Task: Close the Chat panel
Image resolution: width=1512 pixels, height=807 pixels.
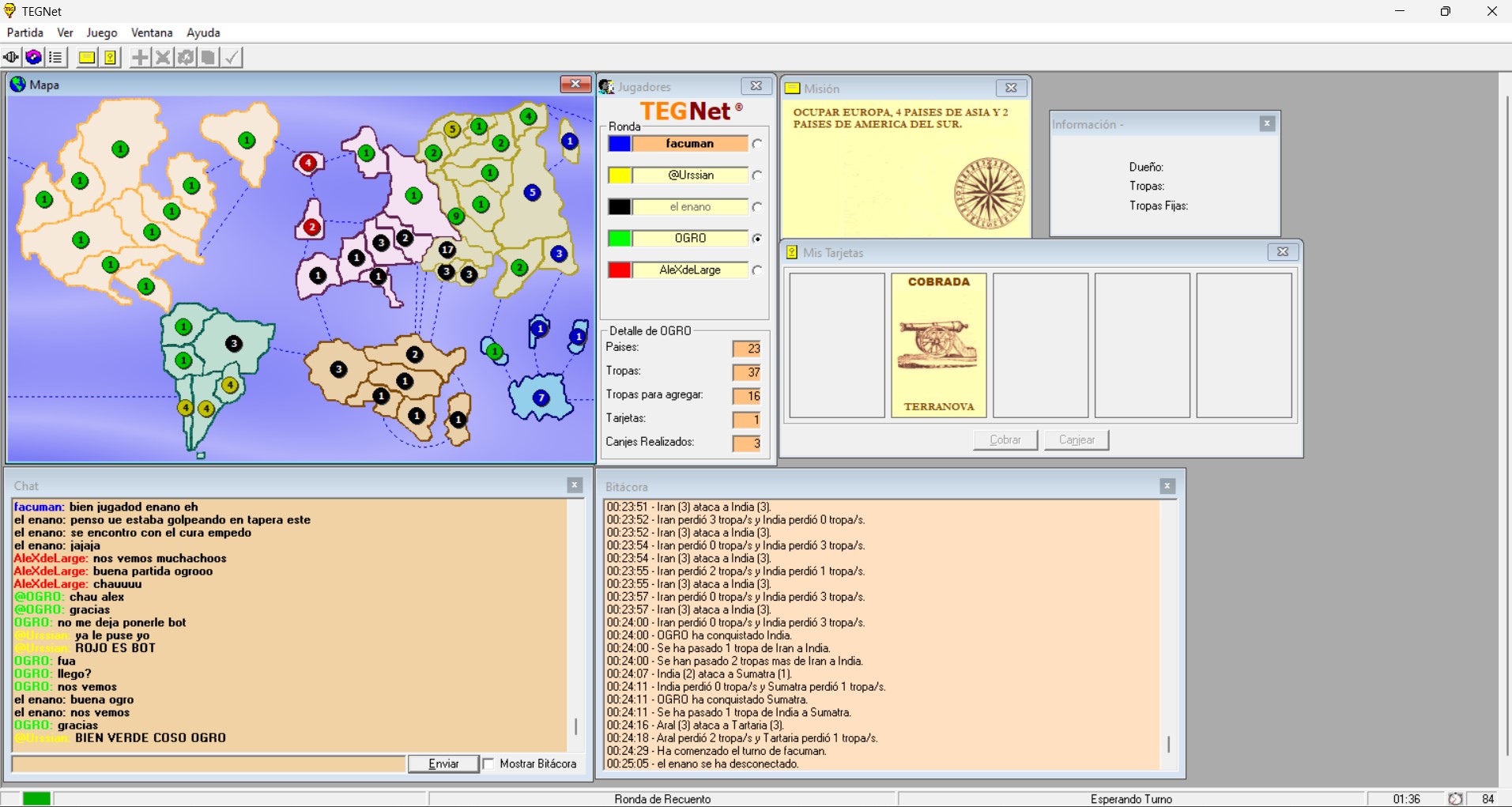Action: [575, 485]
